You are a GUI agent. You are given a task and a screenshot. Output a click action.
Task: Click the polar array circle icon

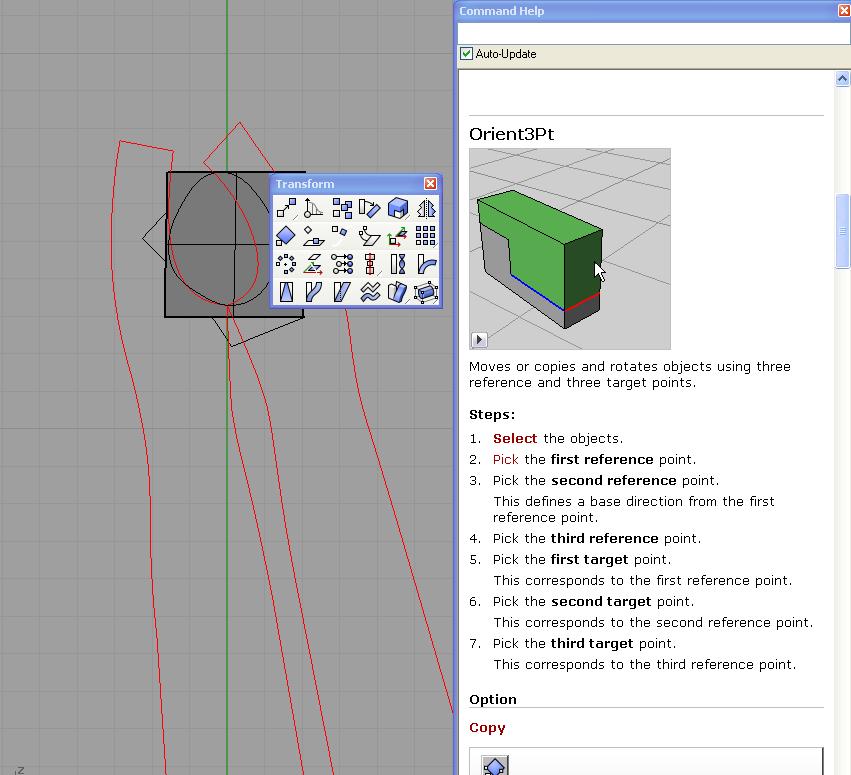point(286,264)
